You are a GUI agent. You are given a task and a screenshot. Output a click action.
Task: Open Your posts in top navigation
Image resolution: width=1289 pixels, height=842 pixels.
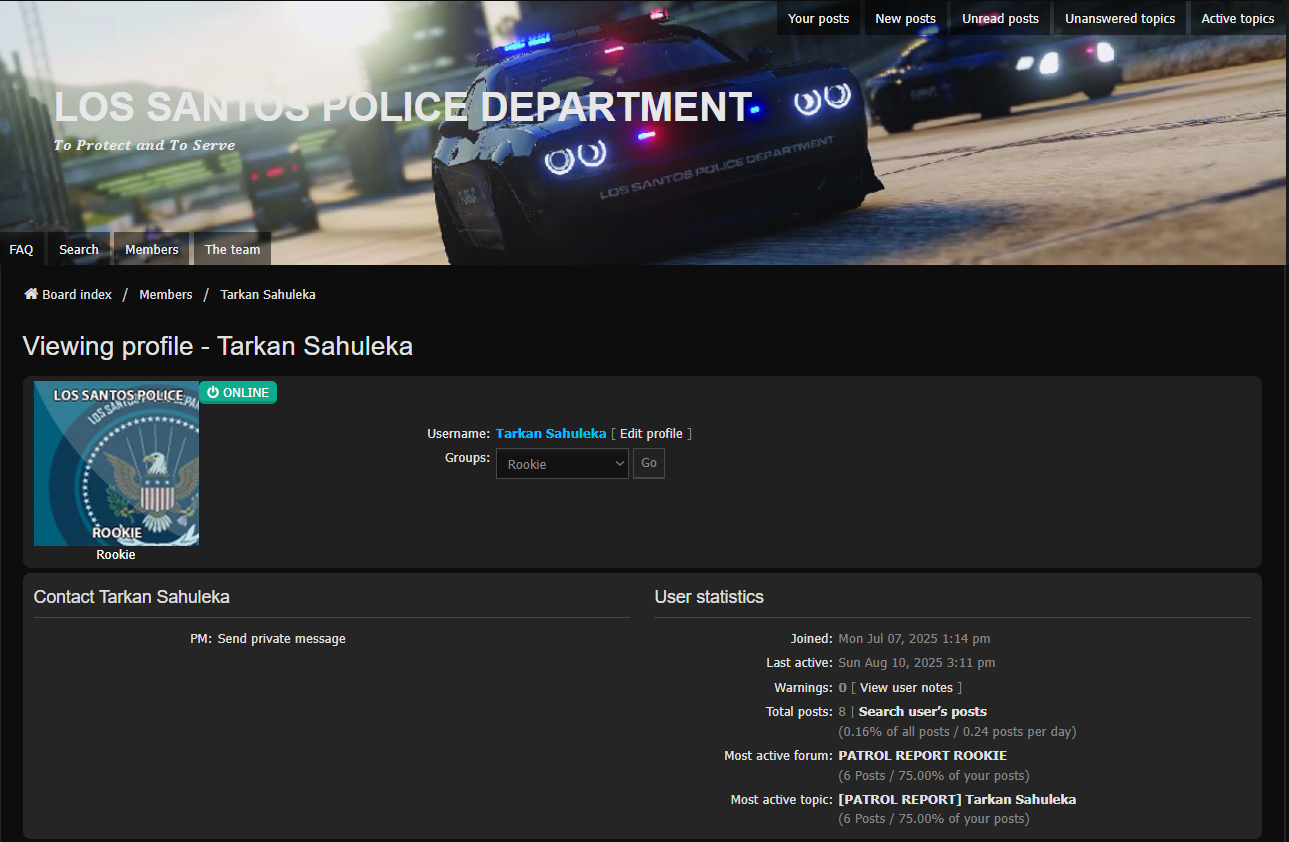pyautogui.click(x=818, y=18)
